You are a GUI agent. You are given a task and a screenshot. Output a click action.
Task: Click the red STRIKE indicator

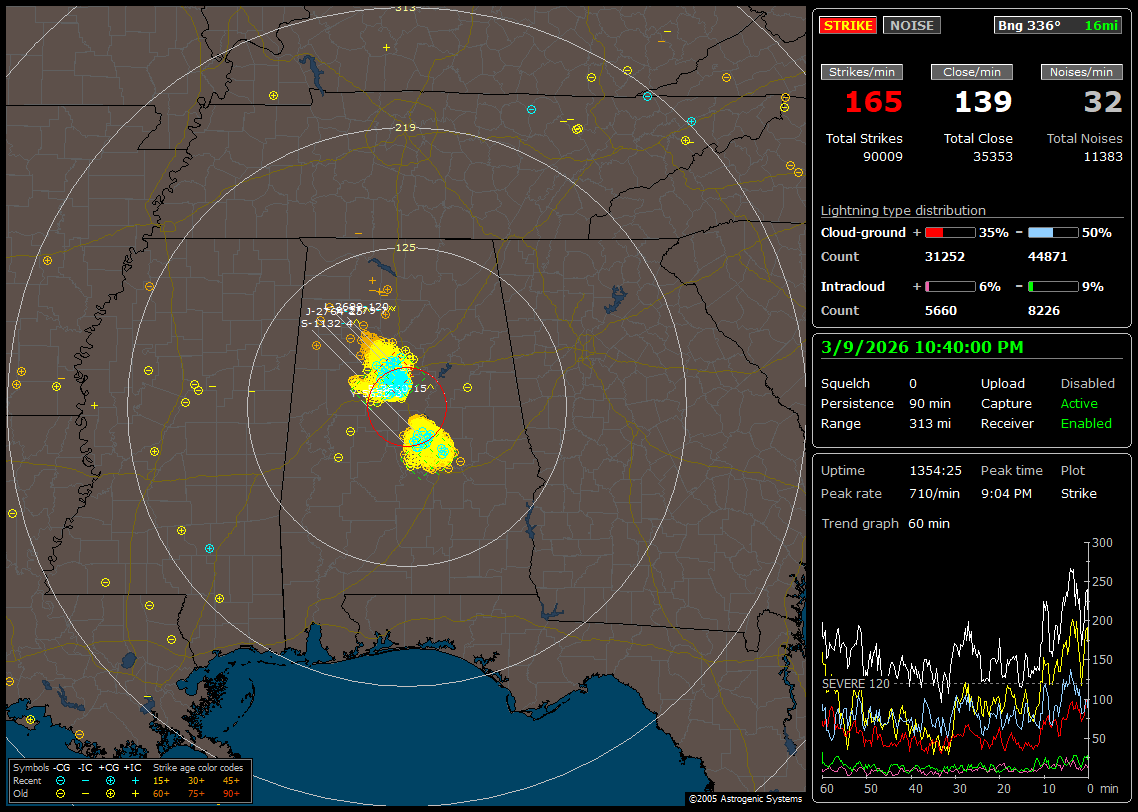click(x=848, y=25)
